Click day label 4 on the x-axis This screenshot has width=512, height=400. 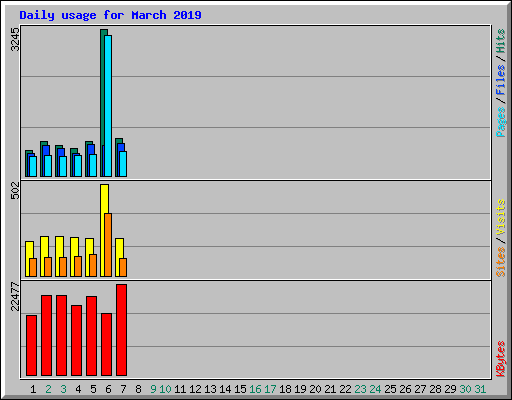[x=78, y=389]
